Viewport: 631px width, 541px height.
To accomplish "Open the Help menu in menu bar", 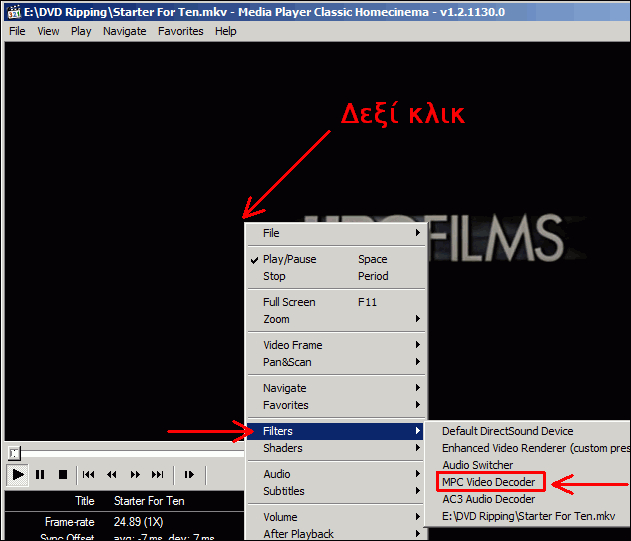I will tap(225, 31).
